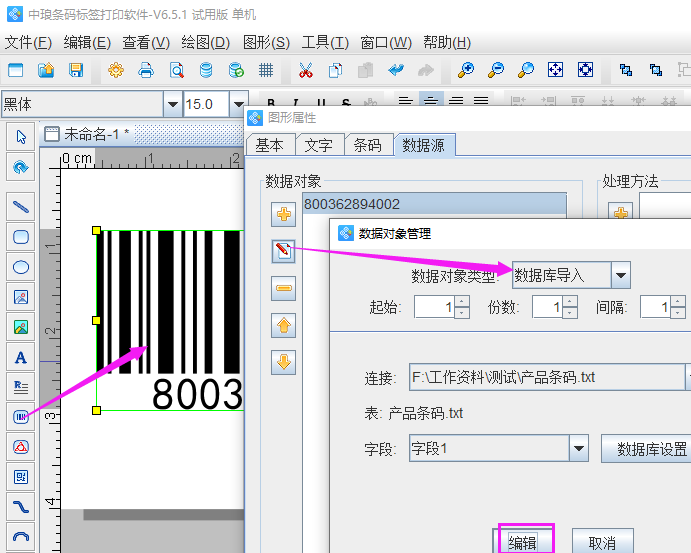The image size is (691, 553).
Task: Click the 编辑 button
Action: tap(523, 542)
